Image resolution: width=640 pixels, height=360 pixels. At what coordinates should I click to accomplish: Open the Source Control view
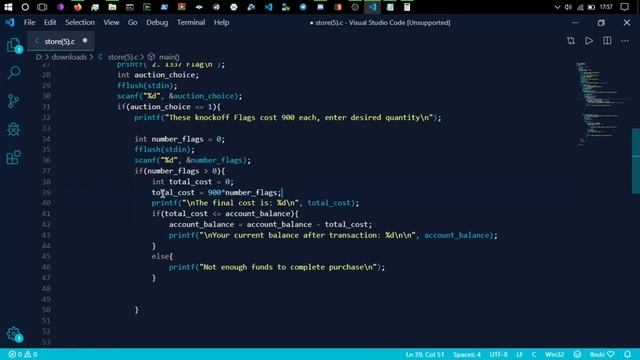[13, 101]
